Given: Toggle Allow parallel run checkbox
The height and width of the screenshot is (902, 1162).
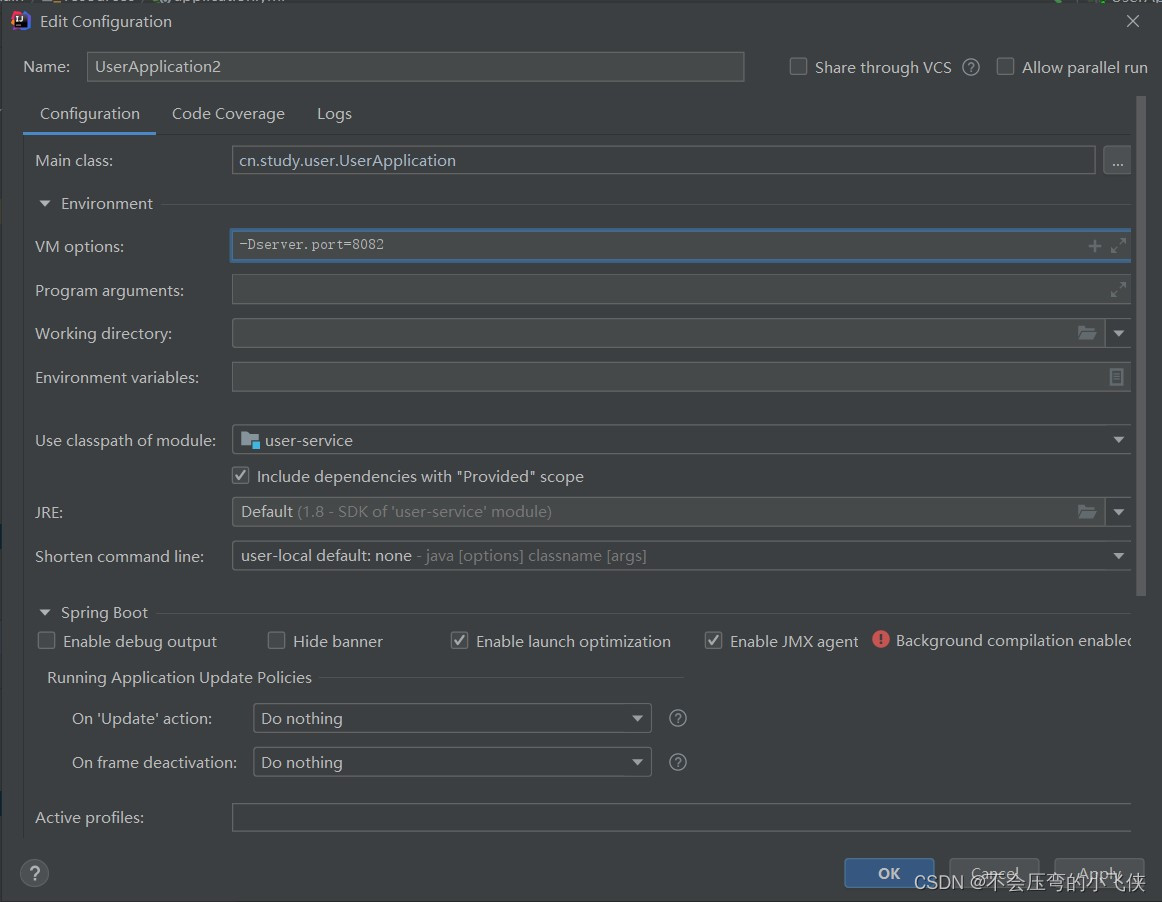Looking at the screenshot, I should [1005, 67].
